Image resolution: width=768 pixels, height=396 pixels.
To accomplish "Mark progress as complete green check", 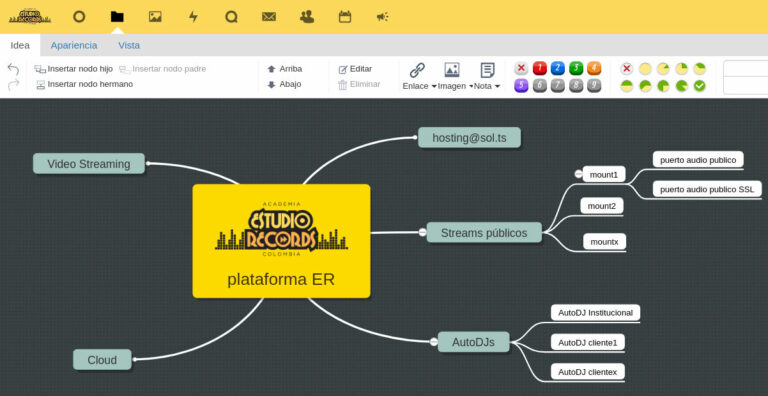I will pyautogui.click(x=699, y=86).
